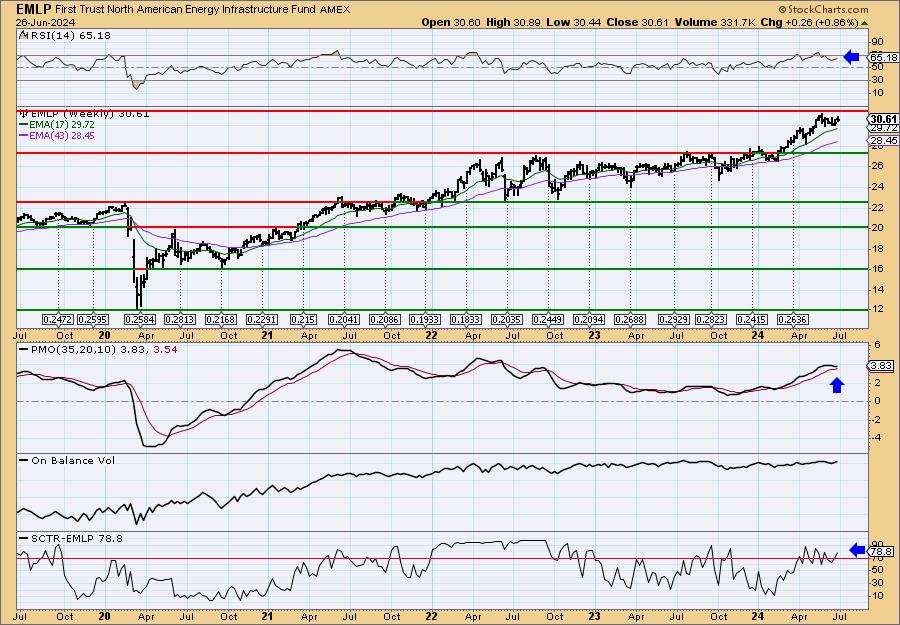
Task: Click the 0.2584 dividend value
Action: tap(139, 319)
